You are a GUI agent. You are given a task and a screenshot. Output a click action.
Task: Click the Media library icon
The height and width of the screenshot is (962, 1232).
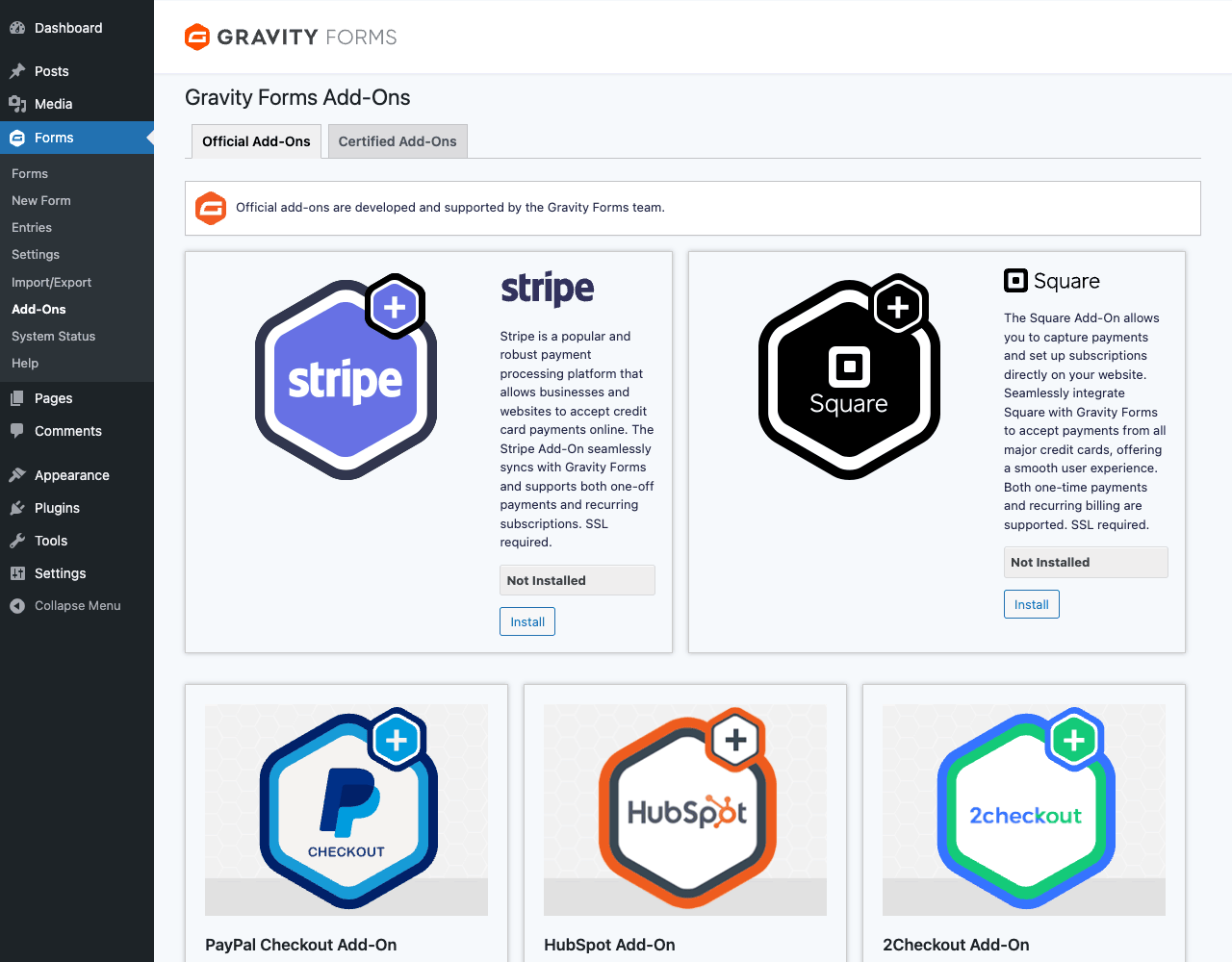(x=17, y=104)
